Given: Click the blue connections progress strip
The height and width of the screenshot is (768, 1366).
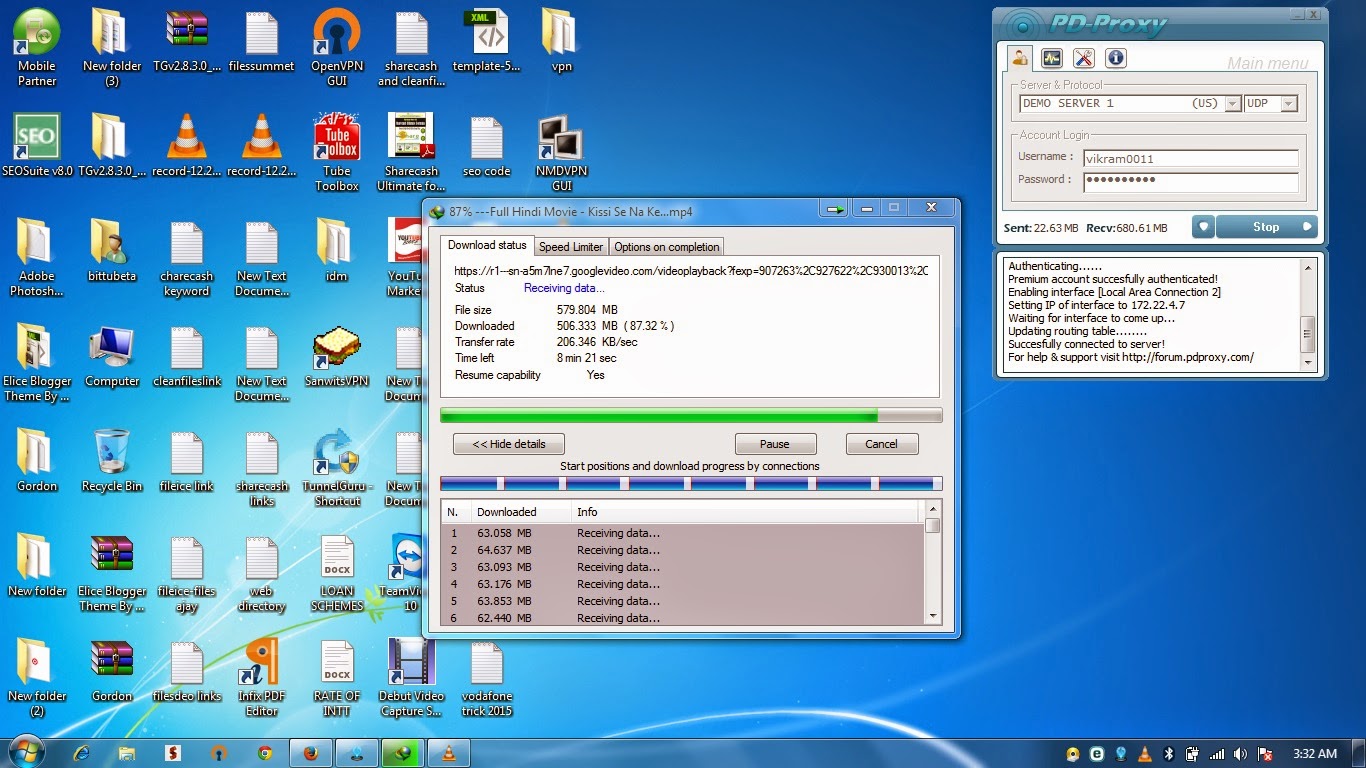Looking at the screenshot, I should pos(691,484).
